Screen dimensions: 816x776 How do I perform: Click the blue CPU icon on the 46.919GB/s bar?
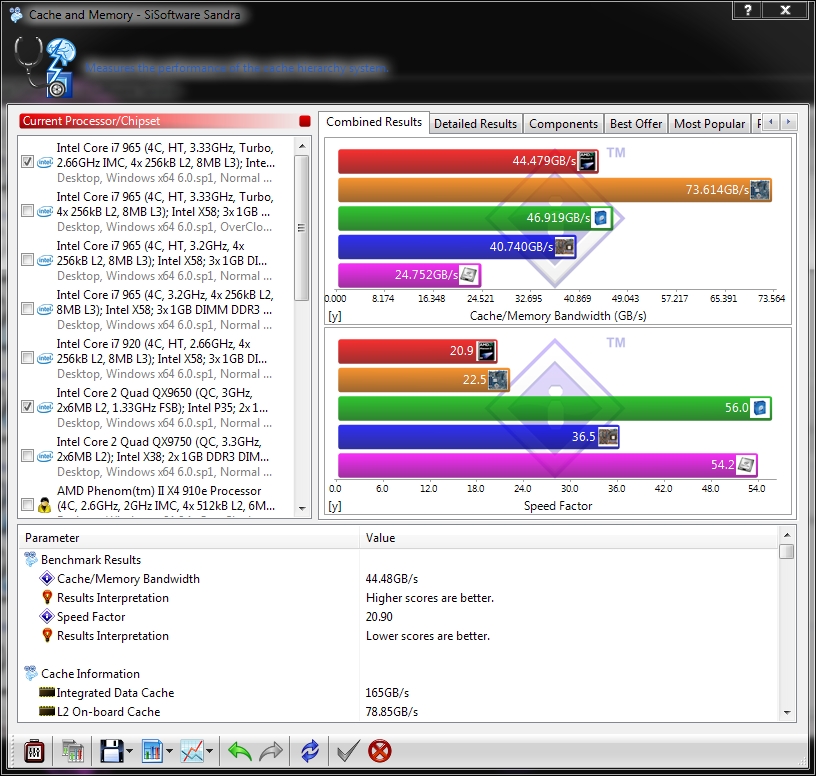[601, 218]
